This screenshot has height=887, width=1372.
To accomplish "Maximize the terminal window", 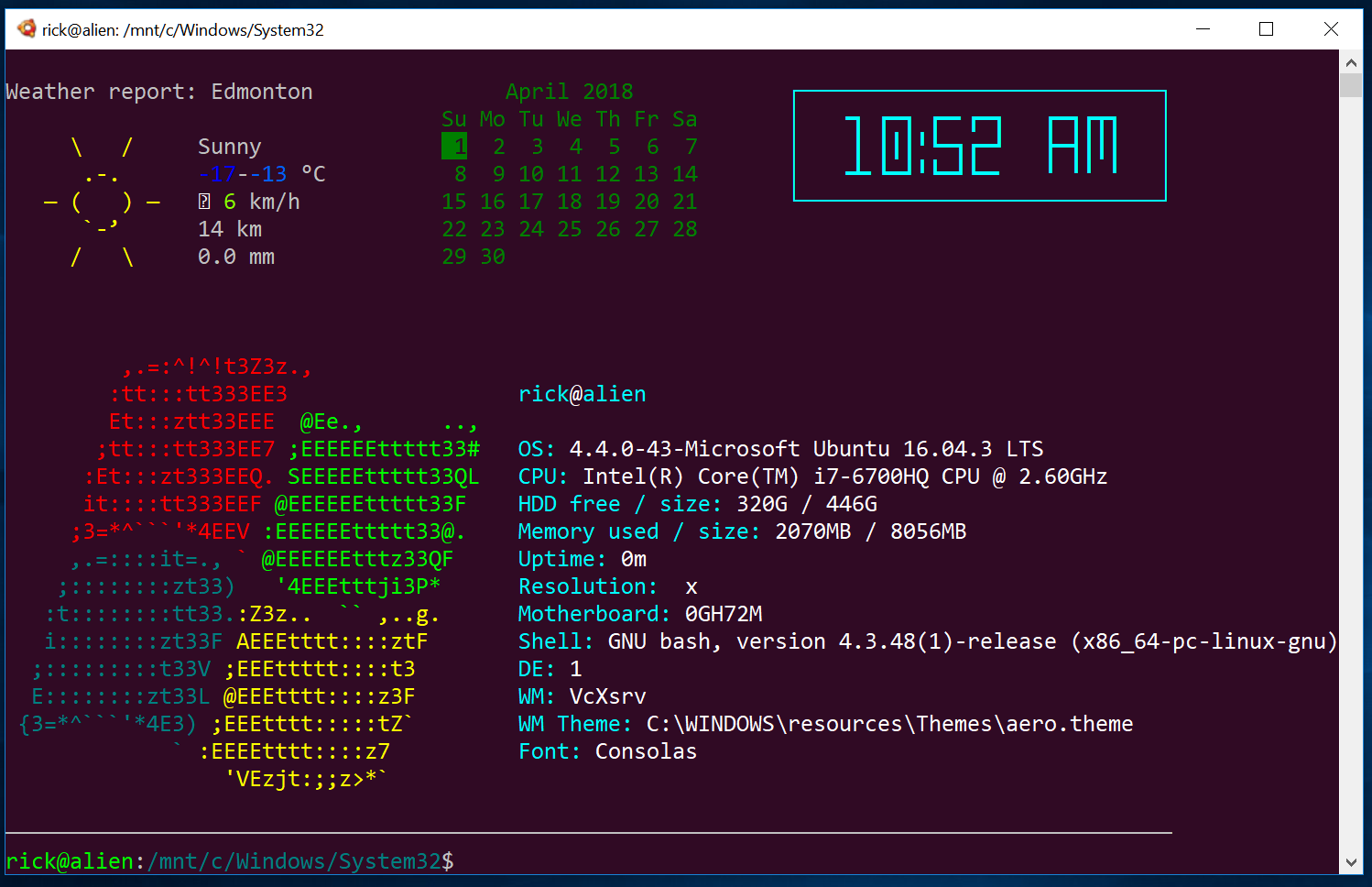I will (x=1267, y=29).
